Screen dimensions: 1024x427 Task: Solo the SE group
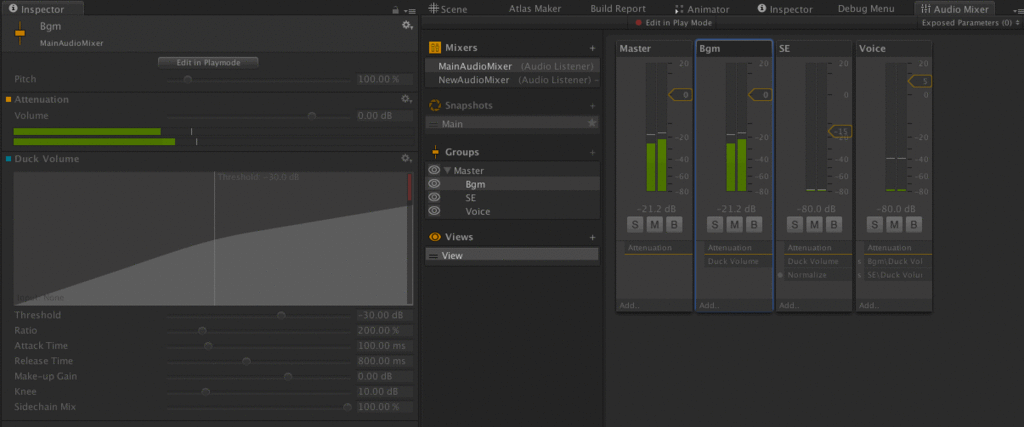pos(794,225)
